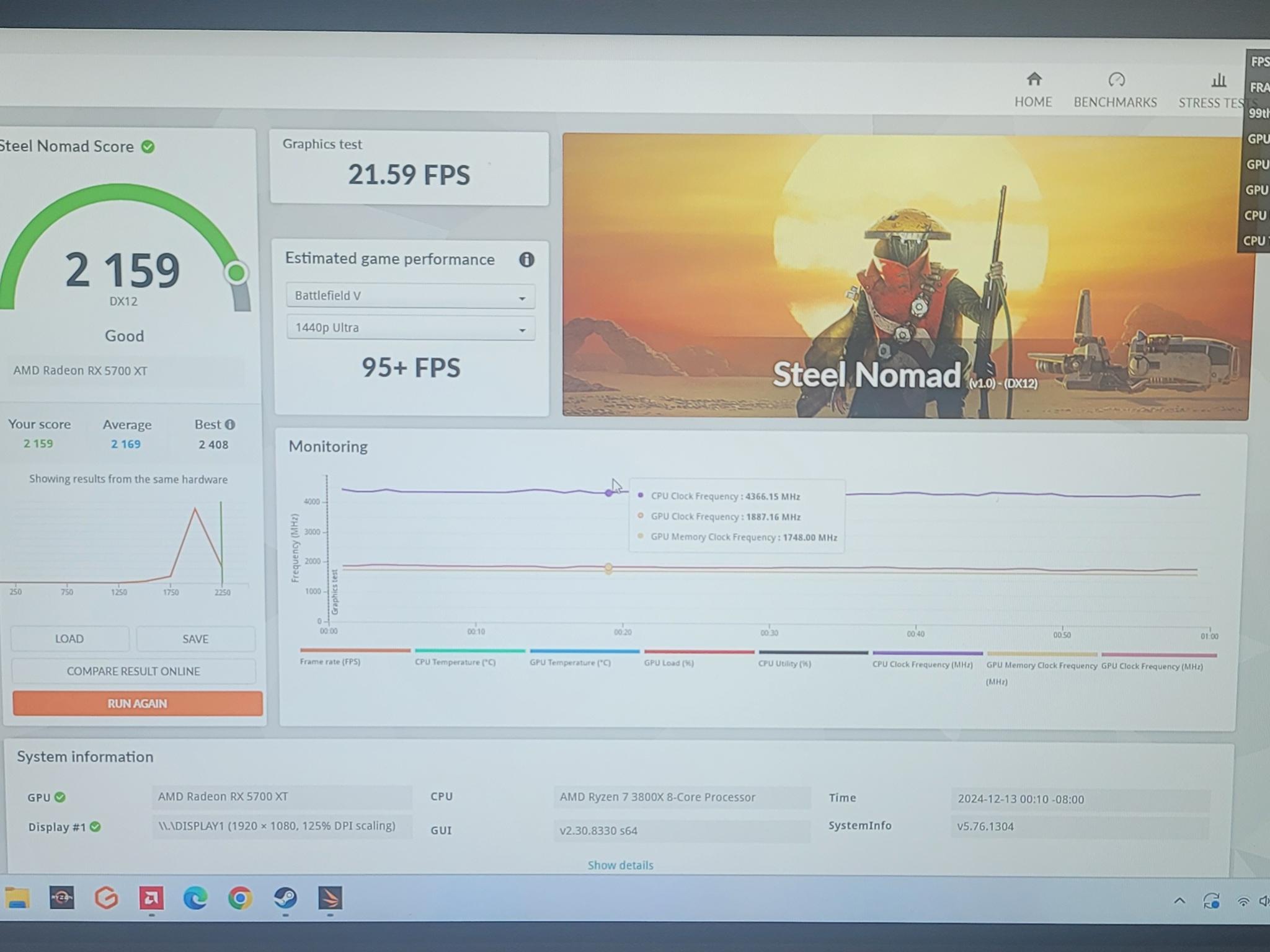The image size is (1270, 952).
Task: Toggle the CPU Clock Frequency chart legend
Action: pos(927,659)
